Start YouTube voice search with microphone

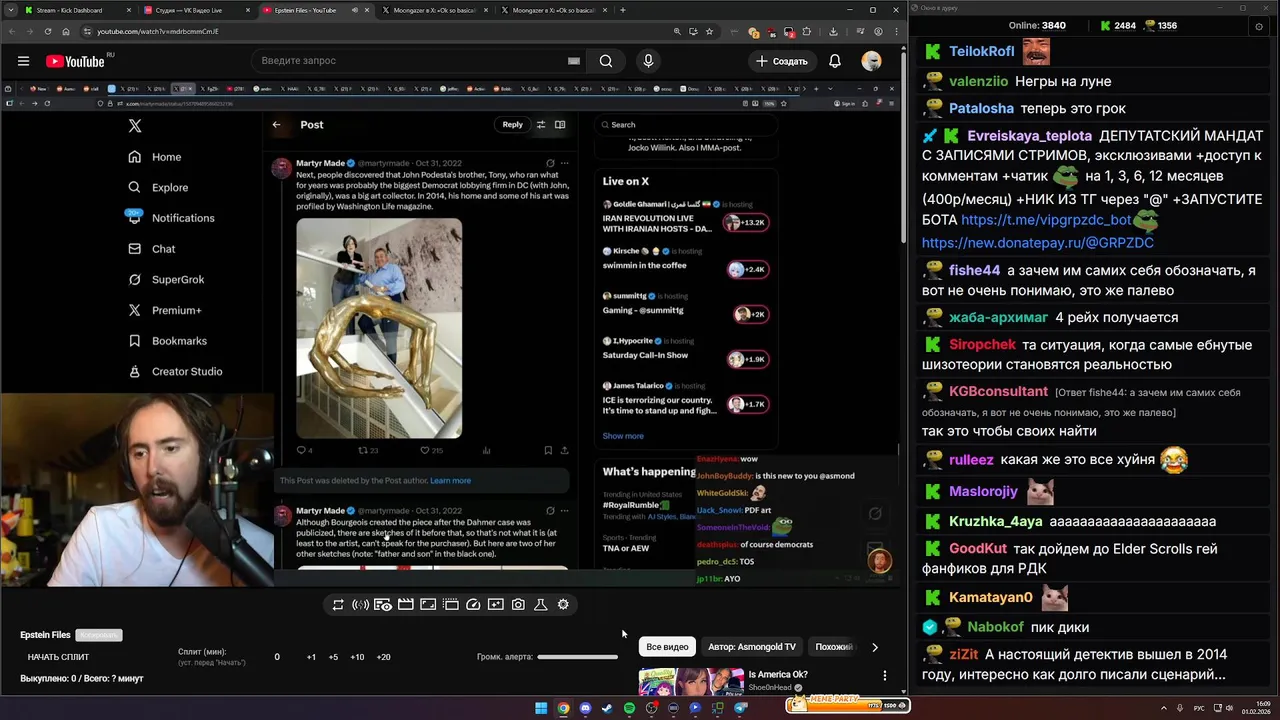click(648, 61)
